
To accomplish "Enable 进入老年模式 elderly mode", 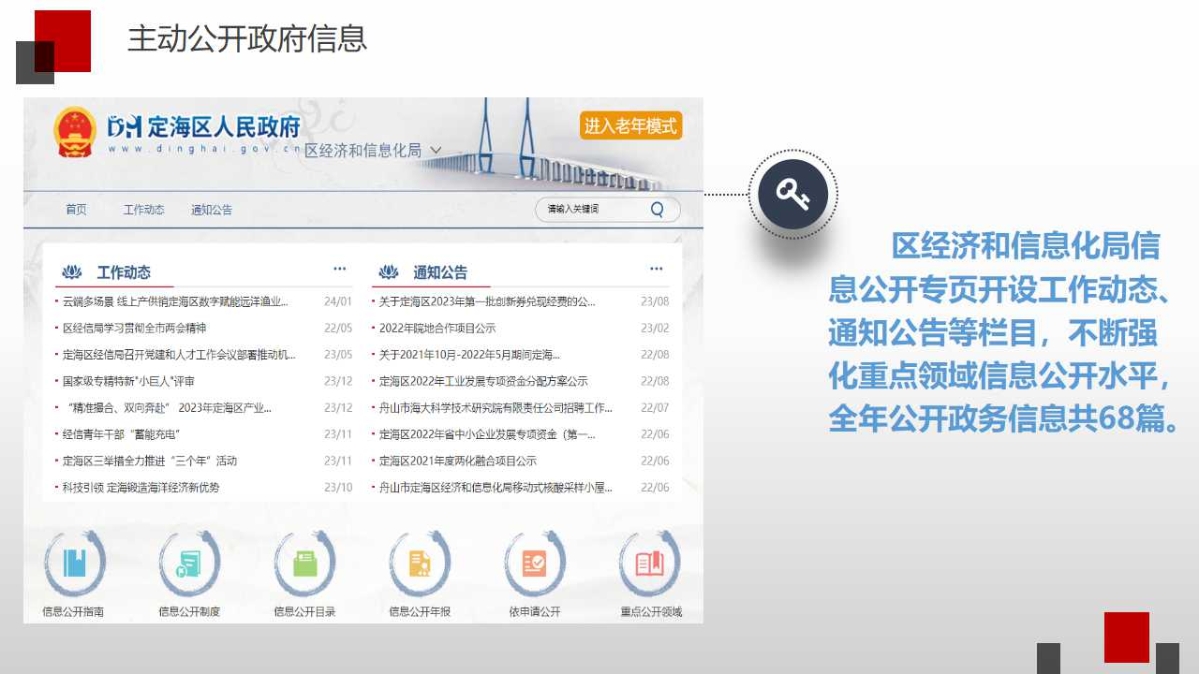I will (x=630, y=126).
